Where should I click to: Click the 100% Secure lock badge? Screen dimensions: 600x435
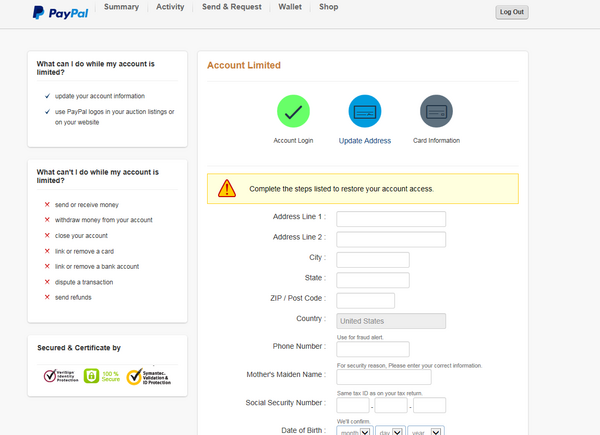click(x=102, y=376)
